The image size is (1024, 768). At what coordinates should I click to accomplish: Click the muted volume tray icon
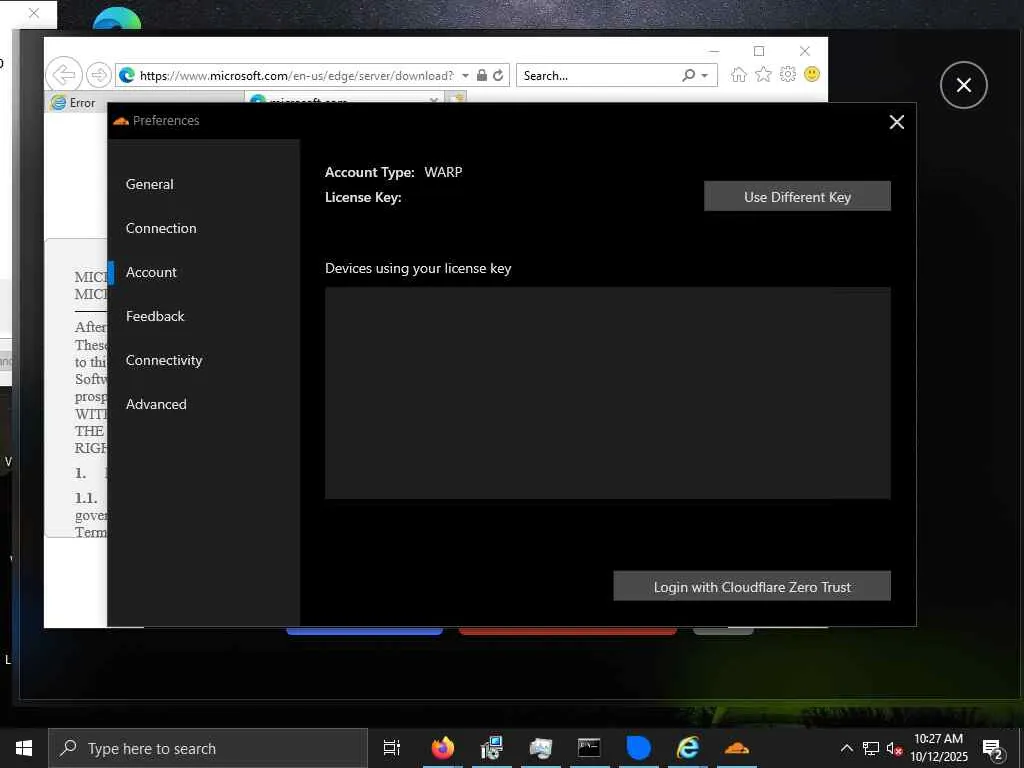click(x=893, y=748)
